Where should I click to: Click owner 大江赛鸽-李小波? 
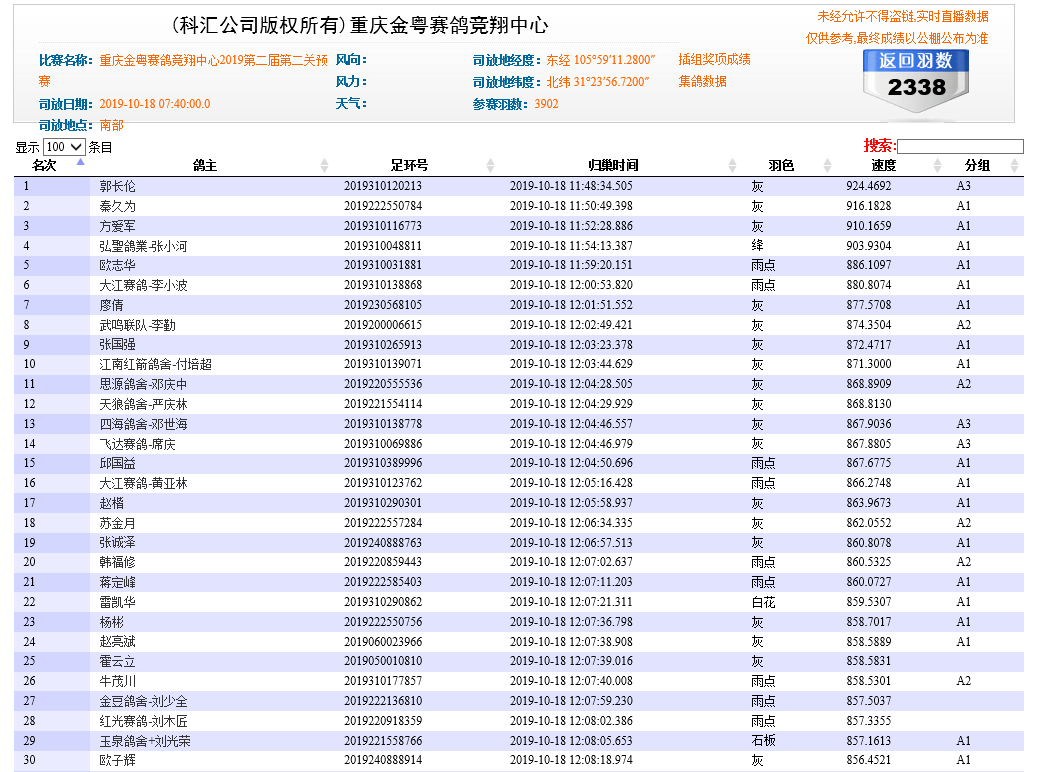point(143,285)
